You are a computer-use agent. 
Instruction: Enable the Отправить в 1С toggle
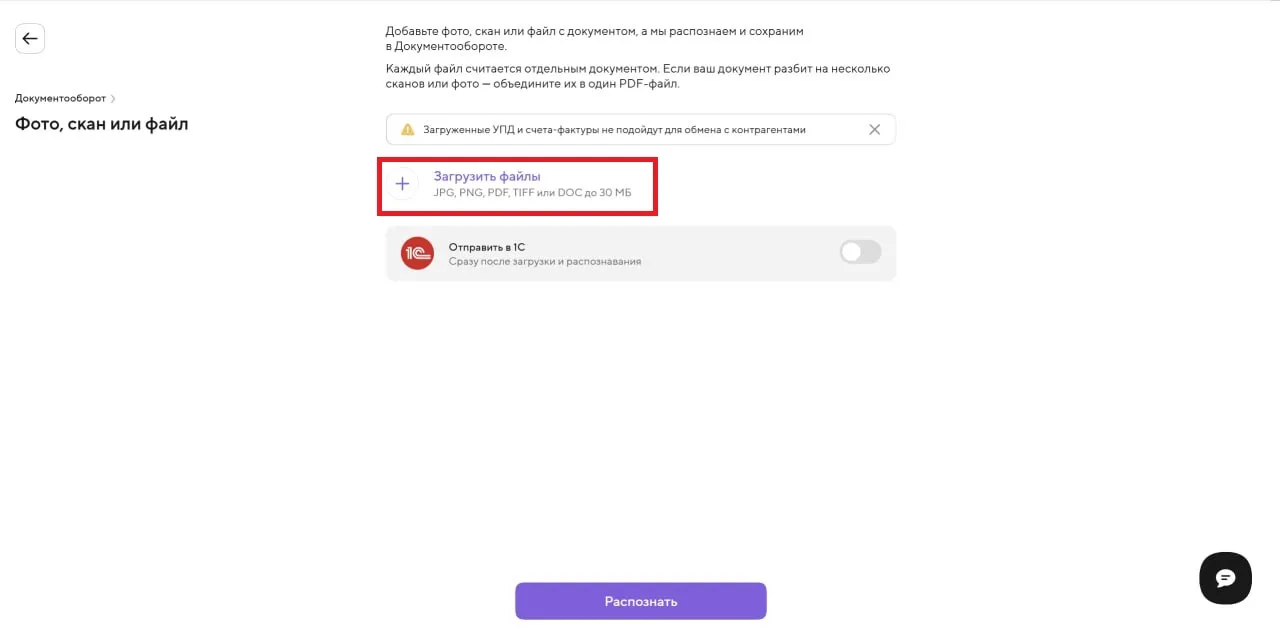point(860,252)
